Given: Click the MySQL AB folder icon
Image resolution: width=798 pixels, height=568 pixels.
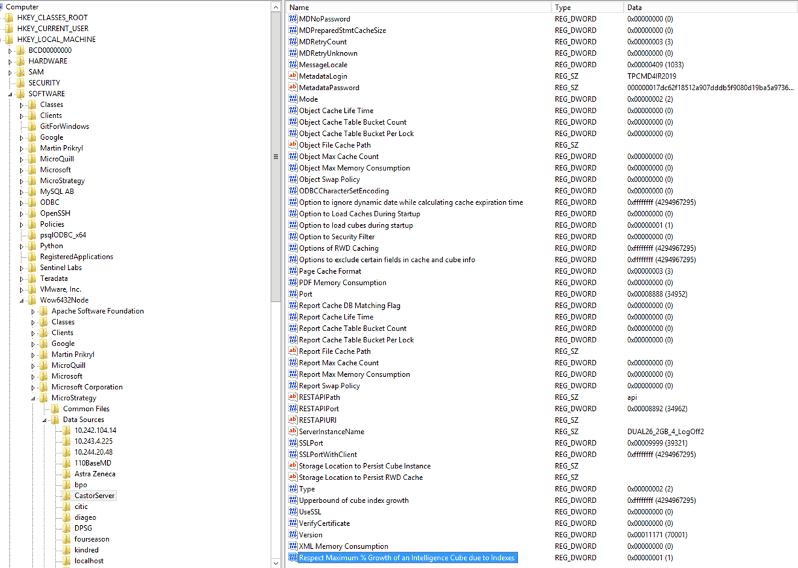Looking at the screenshot, I should [31, 191].
